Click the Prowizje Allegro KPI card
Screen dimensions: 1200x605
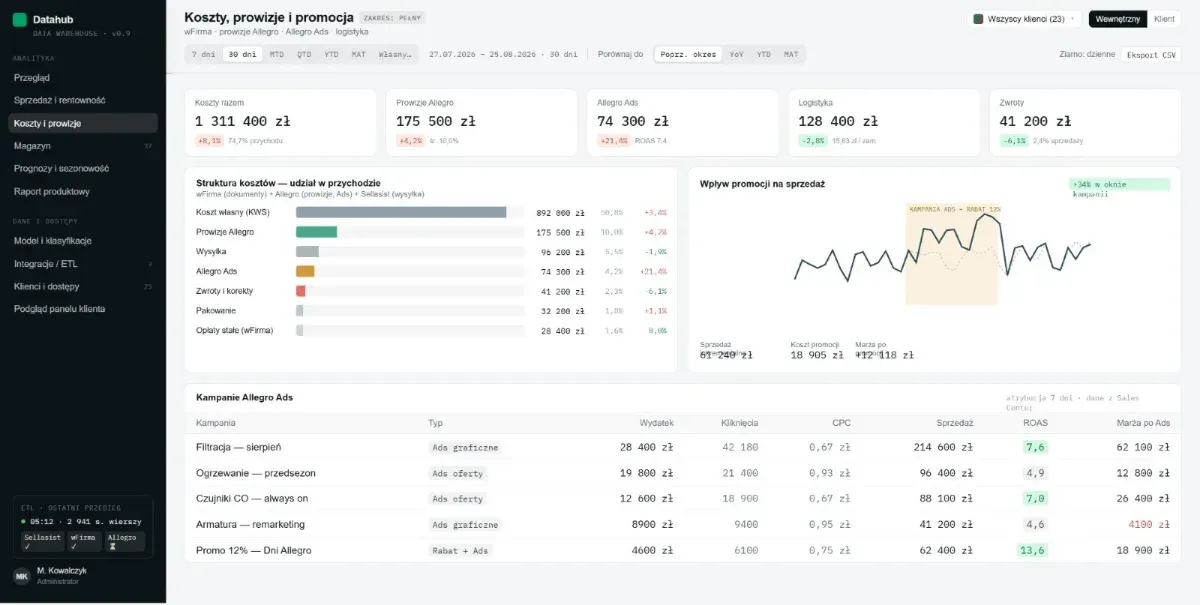pyautogui.click(x=481, y=123)
